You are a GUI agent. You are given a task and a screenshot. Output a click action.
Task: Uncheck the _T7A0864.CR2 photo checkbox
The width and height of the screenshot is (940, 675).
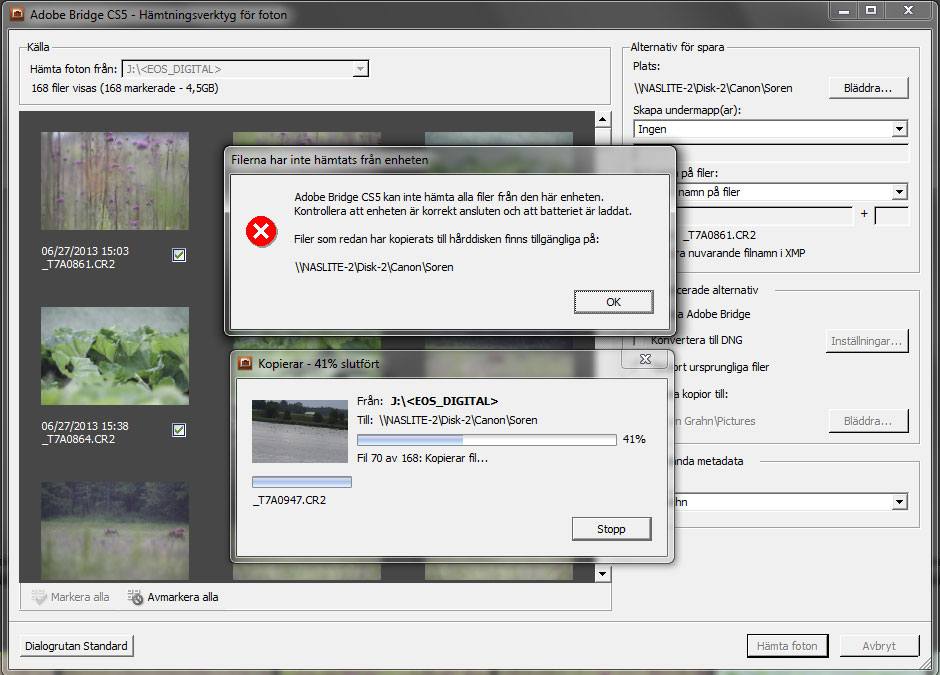click(x=179, y=430)
